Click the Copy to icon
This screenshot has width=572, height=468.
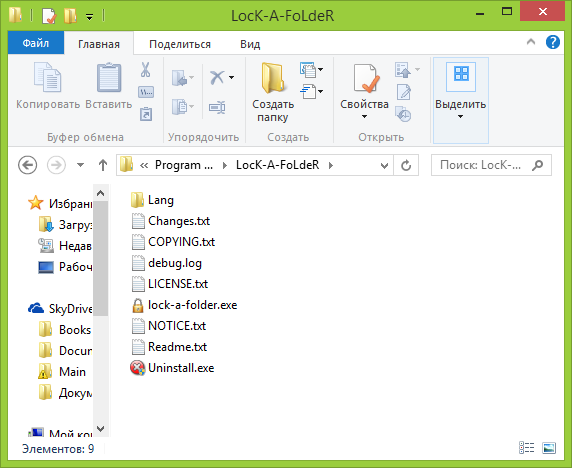[x=179, y=107]
